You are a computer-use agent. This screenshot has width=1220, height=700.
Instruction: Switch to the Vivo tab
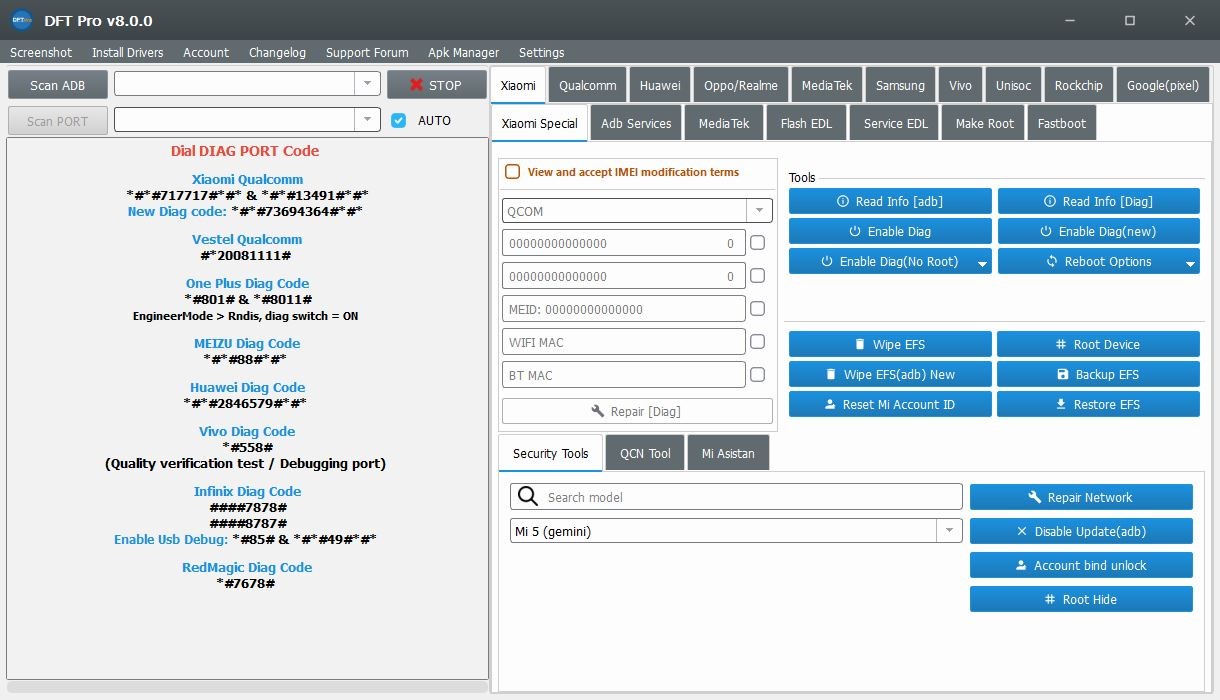click(x=960, y=85)
